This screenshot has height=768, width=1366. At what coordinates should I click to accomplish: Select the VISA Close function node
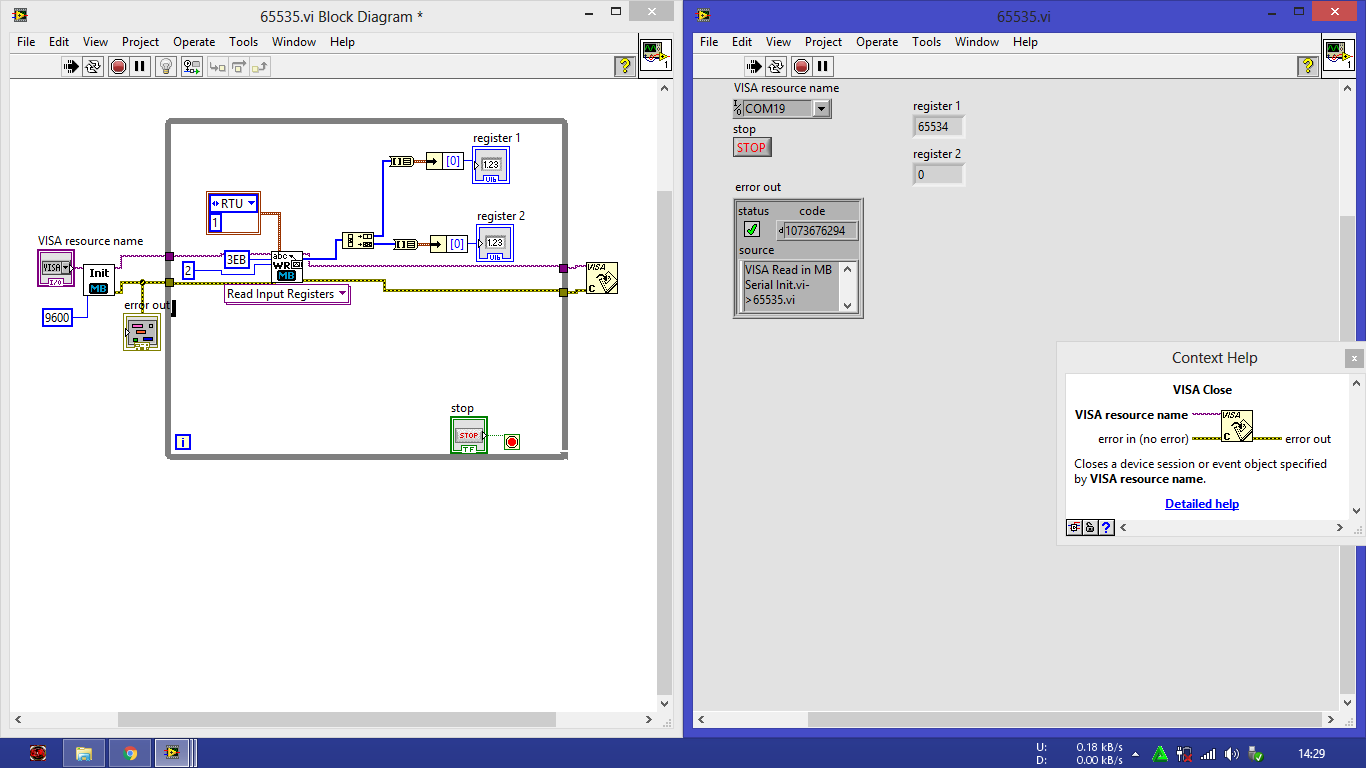(x=602, y=278)
